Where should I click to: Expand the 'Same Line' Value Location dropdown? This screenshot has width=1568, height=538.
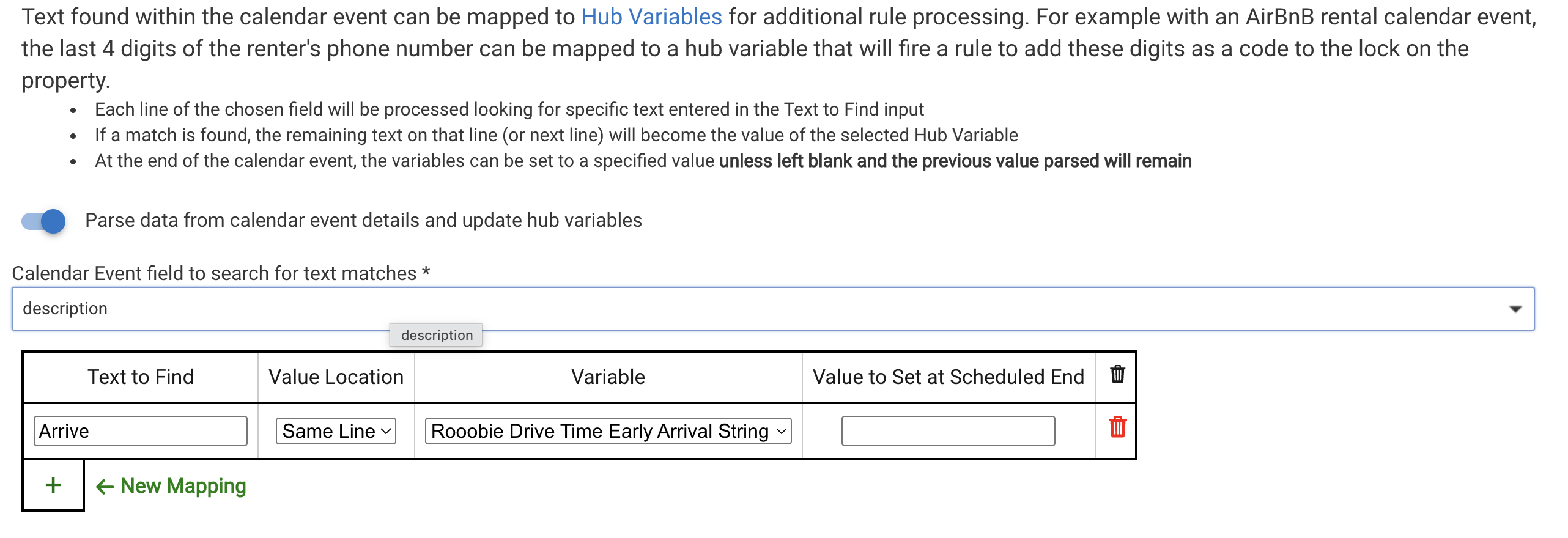point(336,431)
